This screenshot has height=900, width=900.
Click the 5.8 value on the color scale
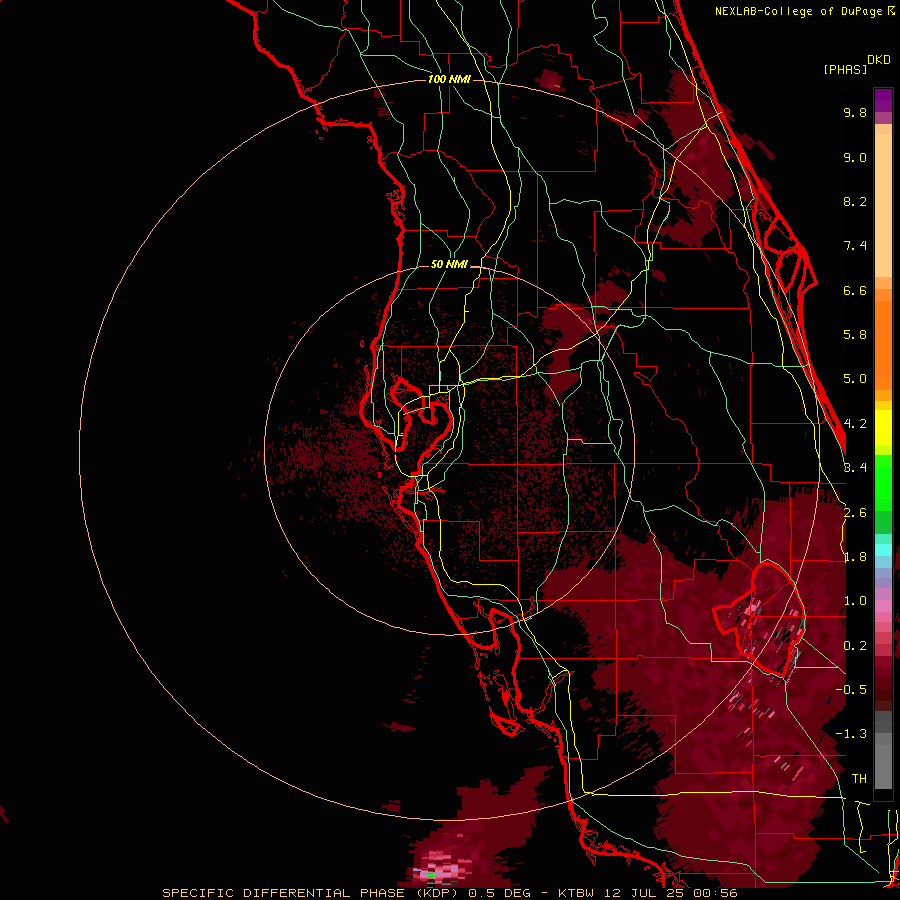click(x=855, y=335)
